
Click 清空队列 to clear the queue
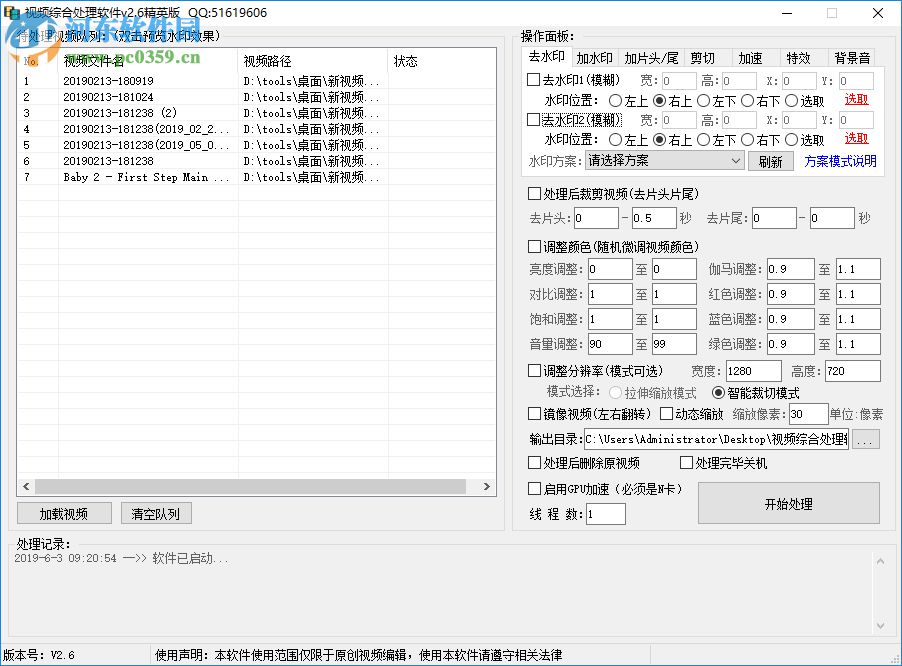coord(156,512)
